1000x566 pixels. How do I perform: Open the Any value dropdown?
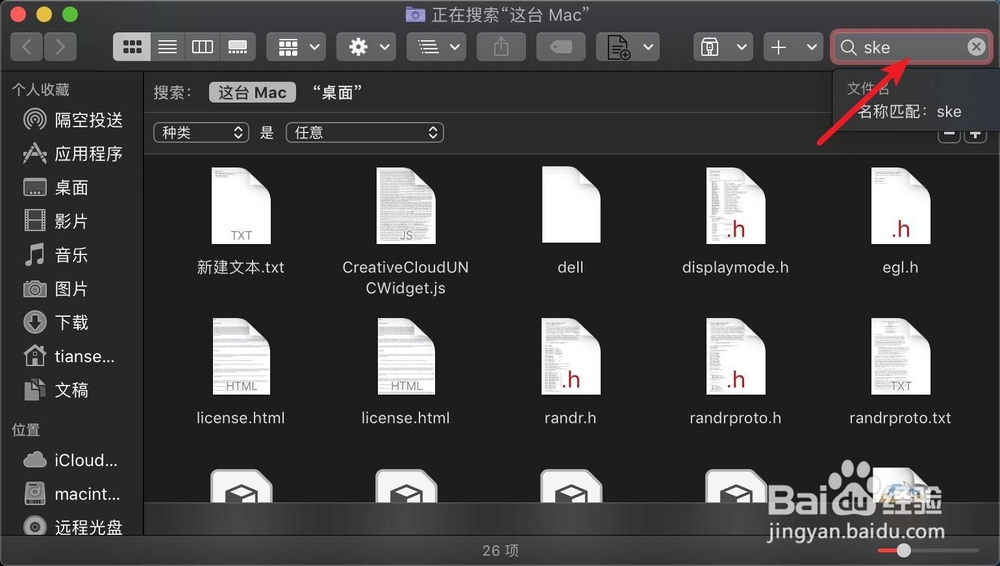click(x=365, y=132)
